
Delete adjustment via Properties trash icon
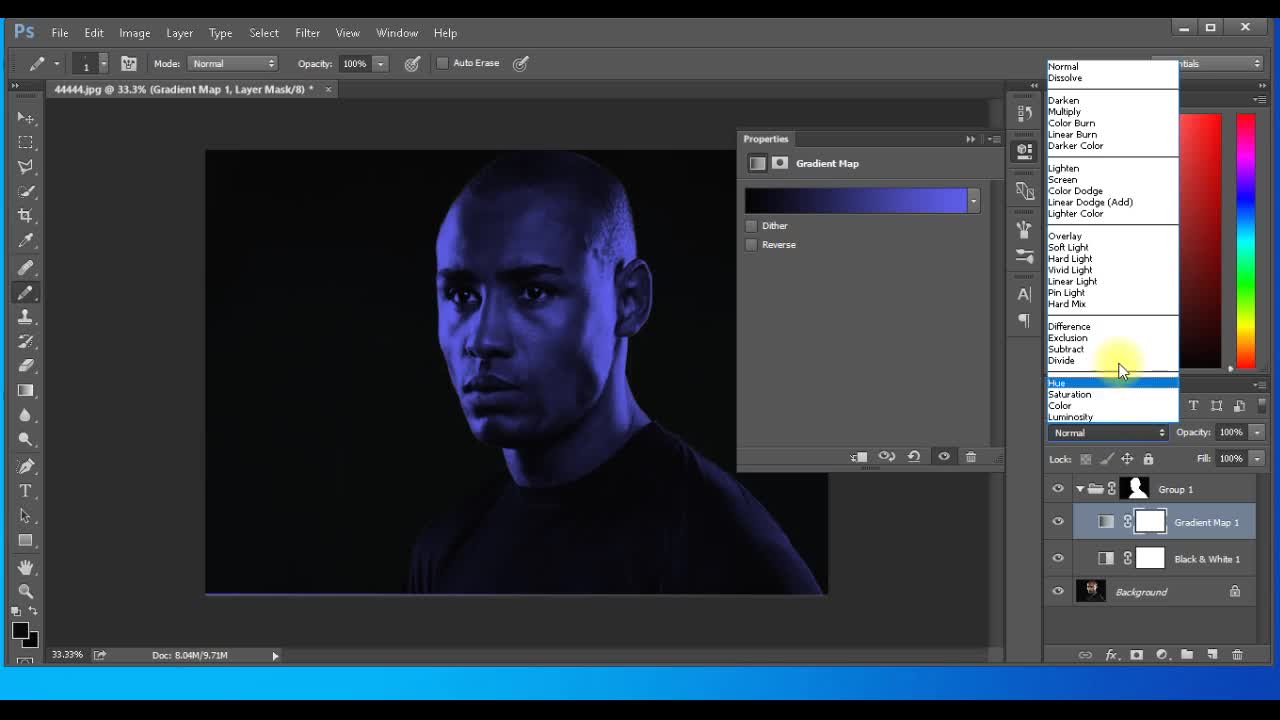(970, 457)
